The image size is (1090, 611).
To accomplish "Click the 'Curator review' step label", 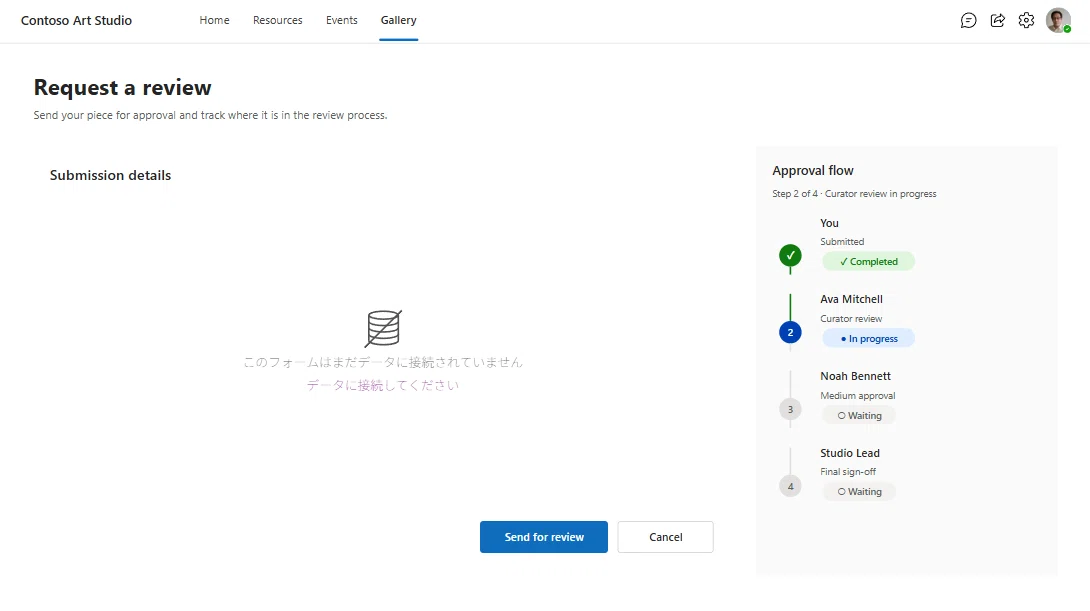I will click(851, 318).
